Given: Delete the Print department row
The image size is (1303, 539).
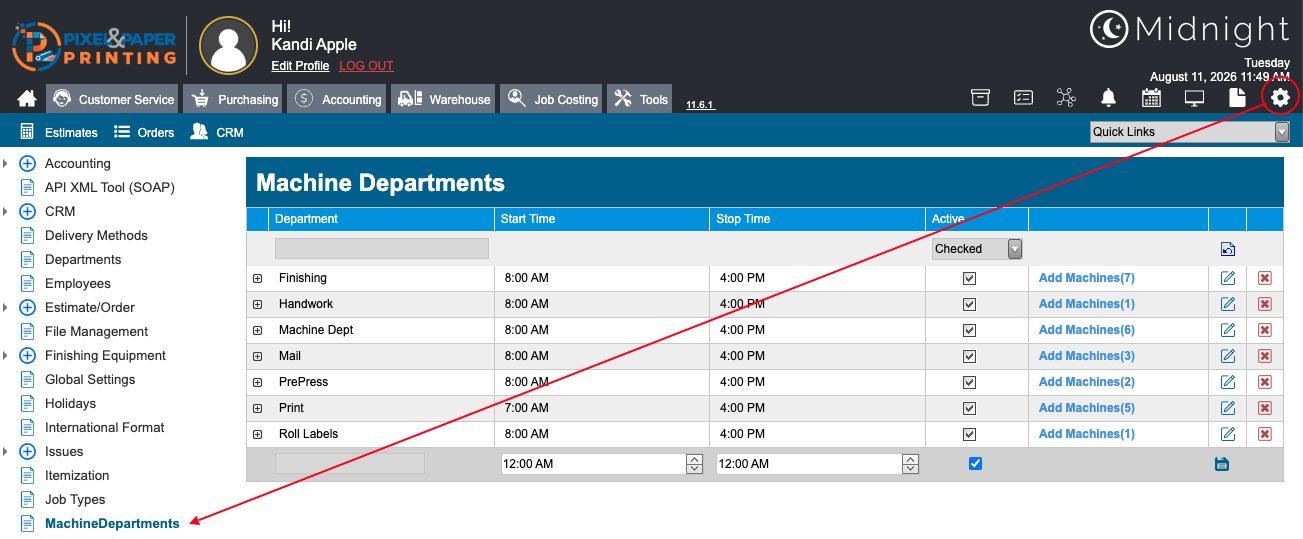Looking at the screenshot, I should tap(1265, 408).
